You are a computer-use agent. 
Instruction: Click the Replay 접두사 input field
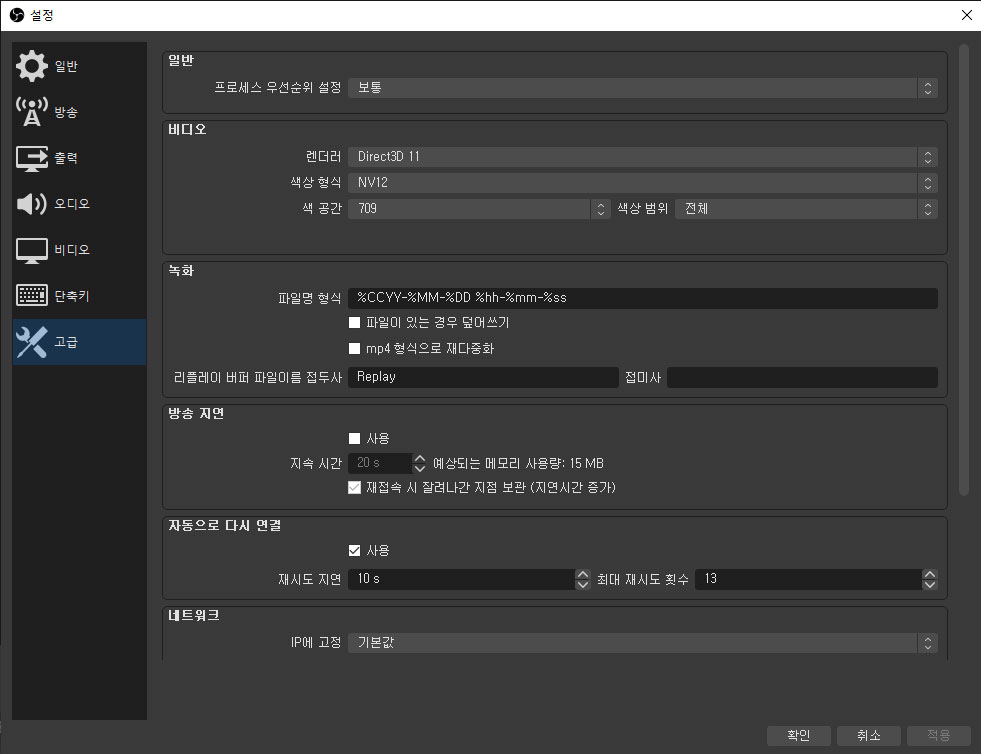click(x=483, y=377)
